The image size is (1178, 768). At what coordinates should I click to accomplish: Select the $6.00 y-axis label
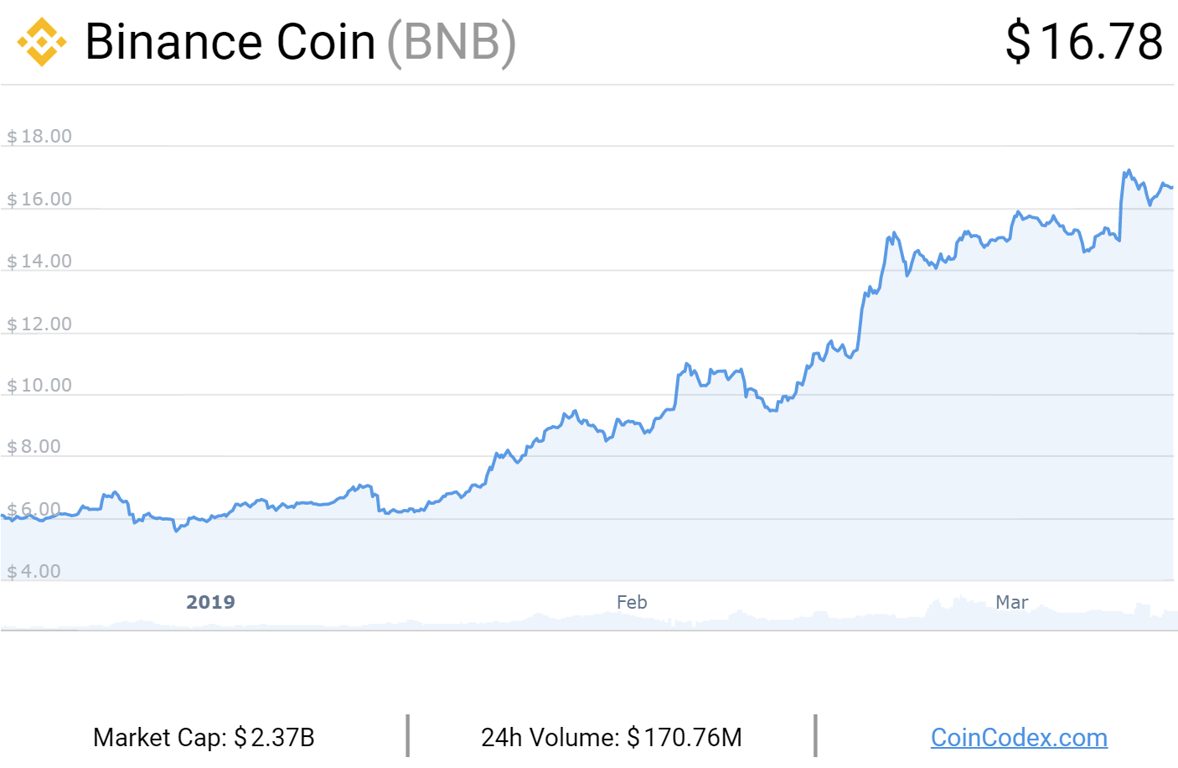coord(34,510)
